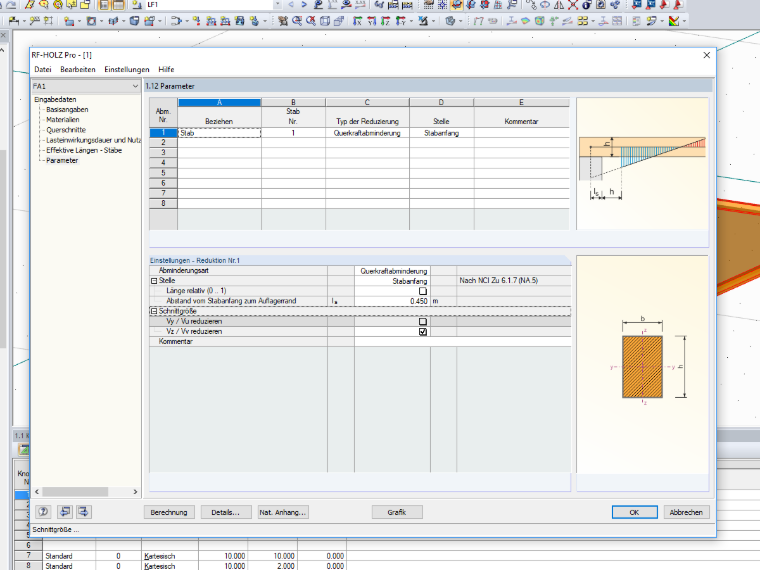The width and height of the screenshot is (760, 570).
Task: Uncheck Vz / Vv reduzieren
Action: click(x=423, y=332)
